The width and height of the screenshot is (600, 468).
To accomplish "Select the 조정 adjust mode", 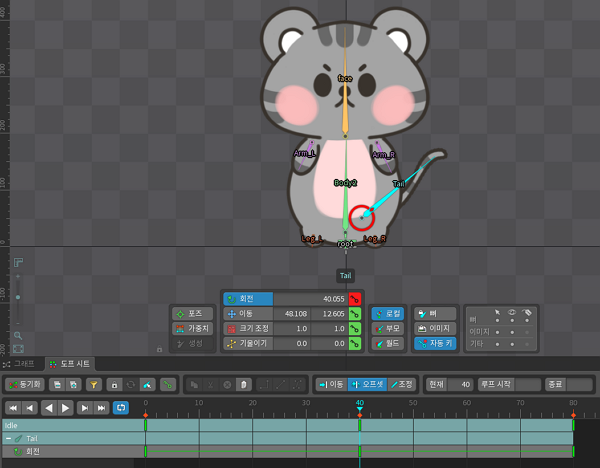I will tap(401, 385).
